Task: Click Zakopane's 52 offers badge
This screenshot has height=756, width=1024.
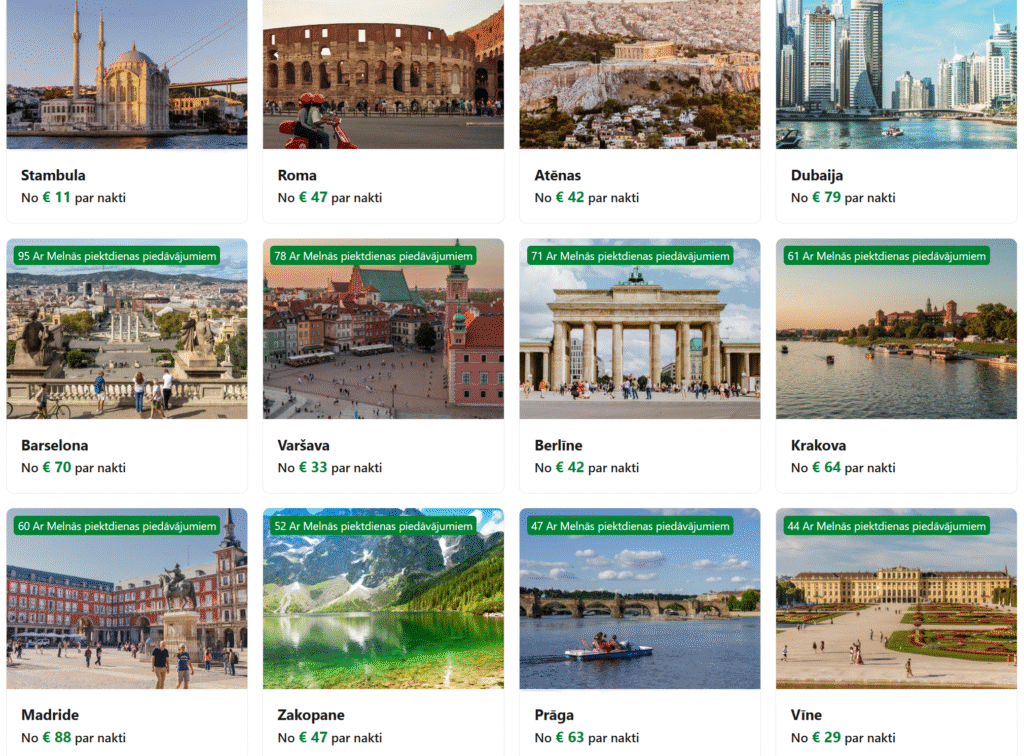Action: click(x=373, y=526)
